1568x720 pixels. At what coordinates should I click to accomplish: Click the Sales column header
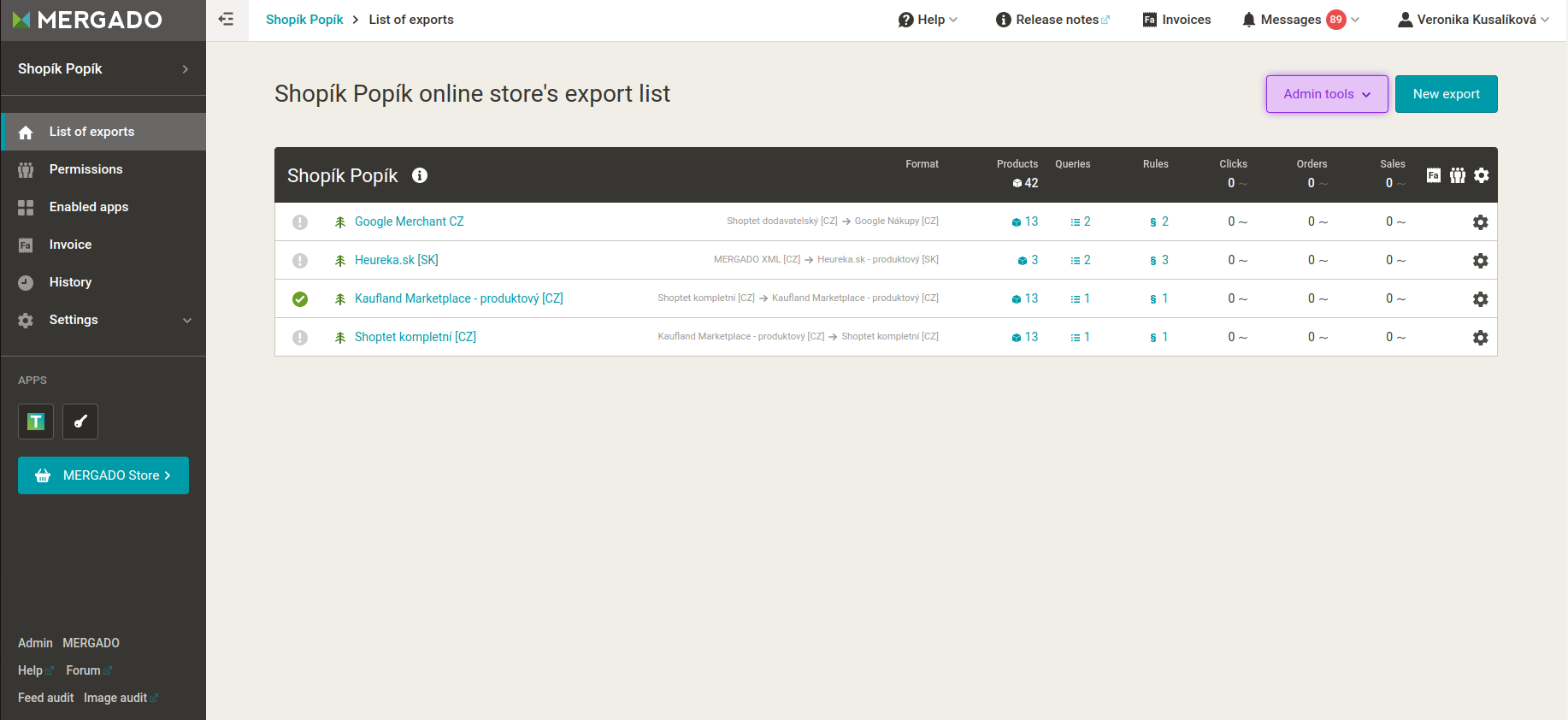[x=1393, y=164]
